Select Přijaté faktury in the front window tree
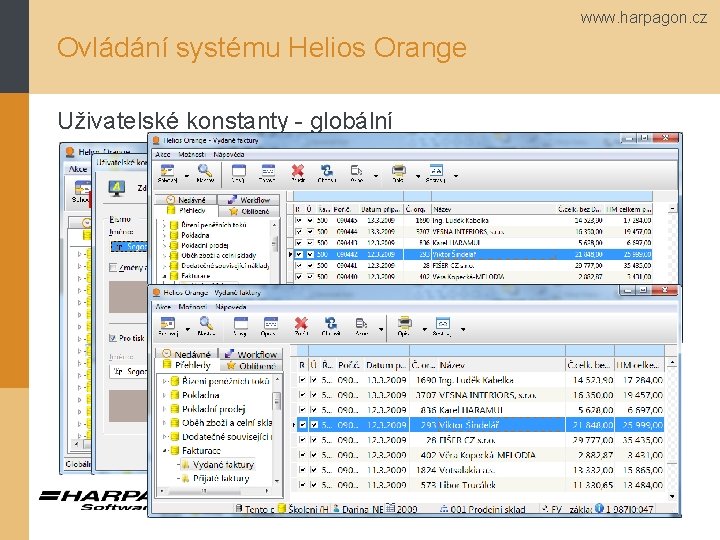The width and height of the screenshot is (720, 540). coord(221,478)
